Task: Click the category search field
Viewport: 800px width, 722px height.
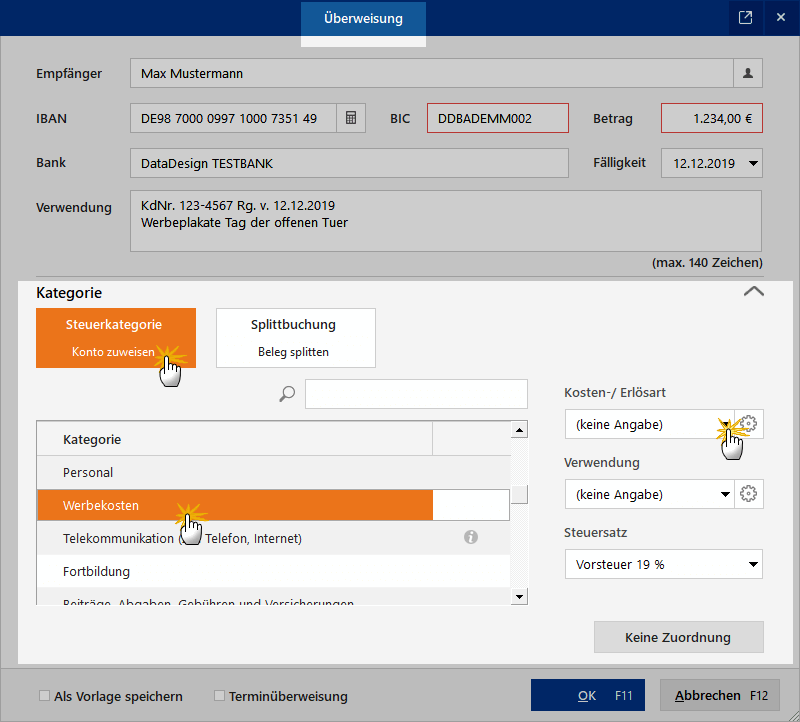Action: pos(416,394)
